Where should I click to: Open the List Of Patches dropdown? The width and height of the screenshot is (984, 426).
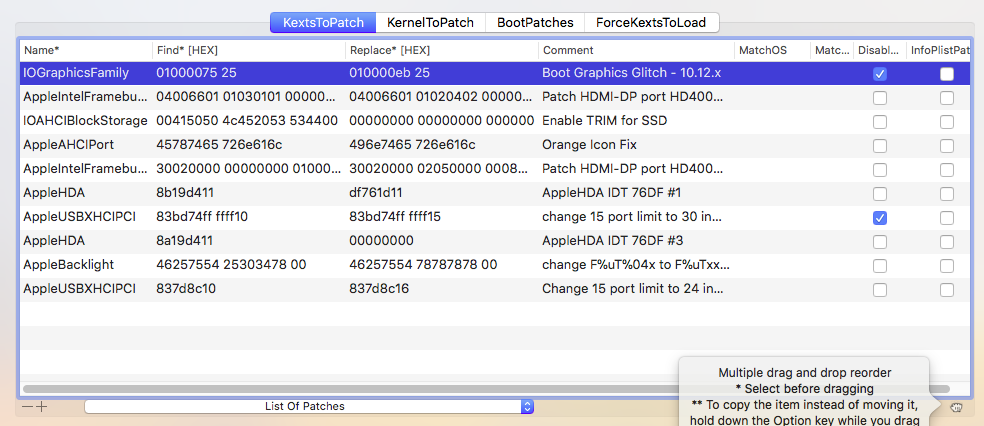tap(309, 406)
